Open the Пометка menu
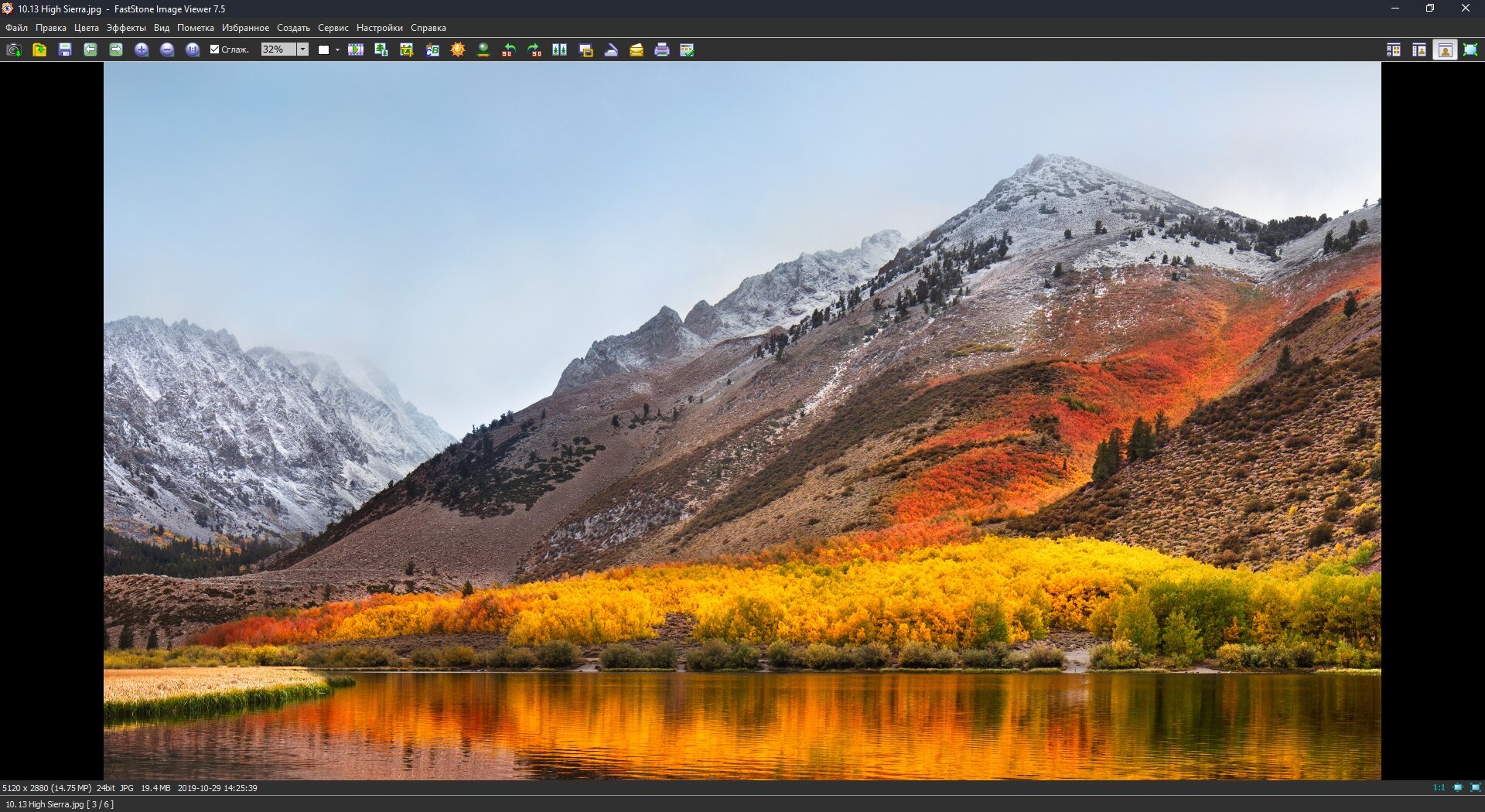This screenshot has width=1485, height=812. coord(196,28)
